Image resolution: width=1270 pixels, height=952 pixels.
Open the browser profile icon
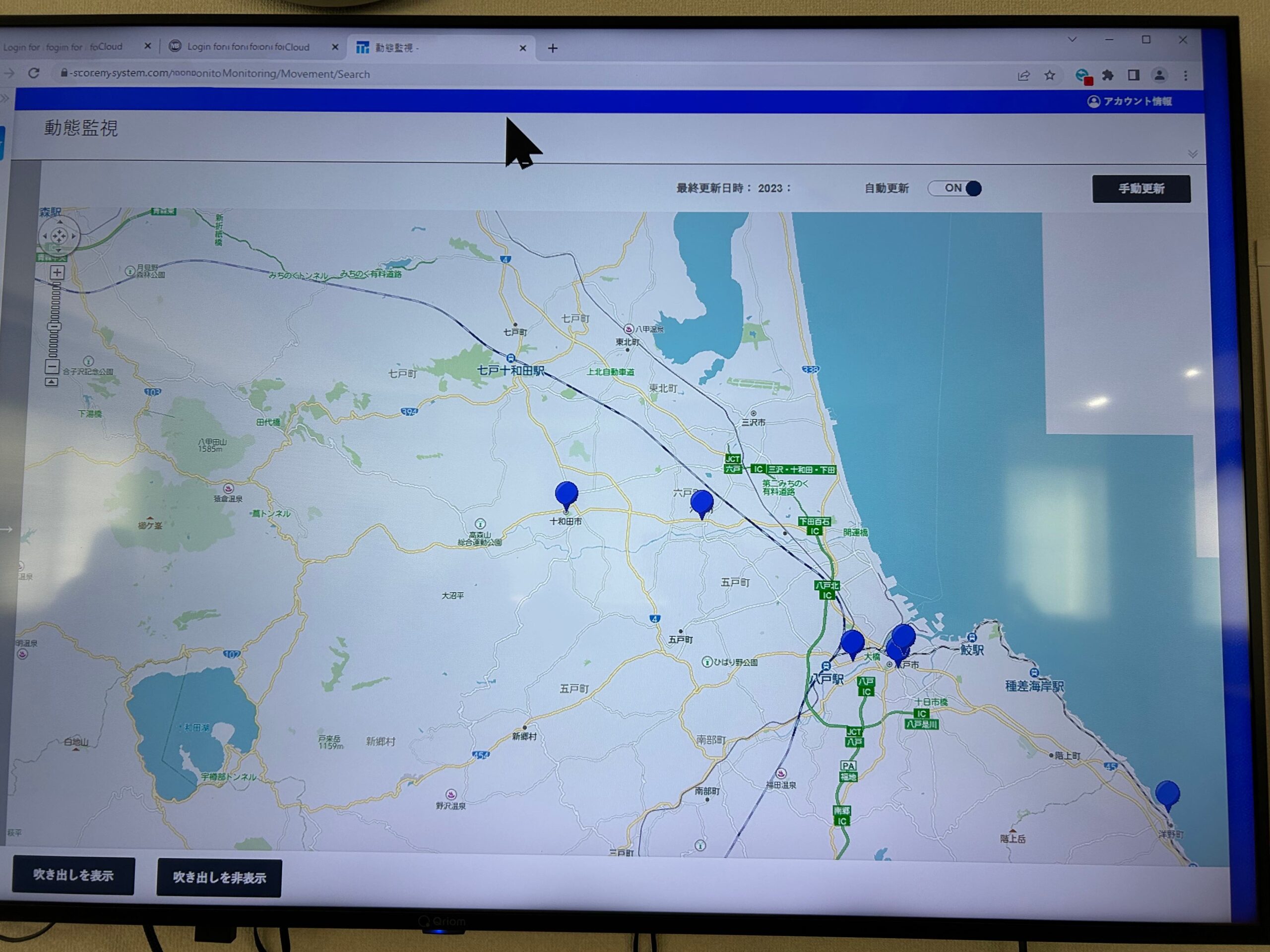(1159, 75)
